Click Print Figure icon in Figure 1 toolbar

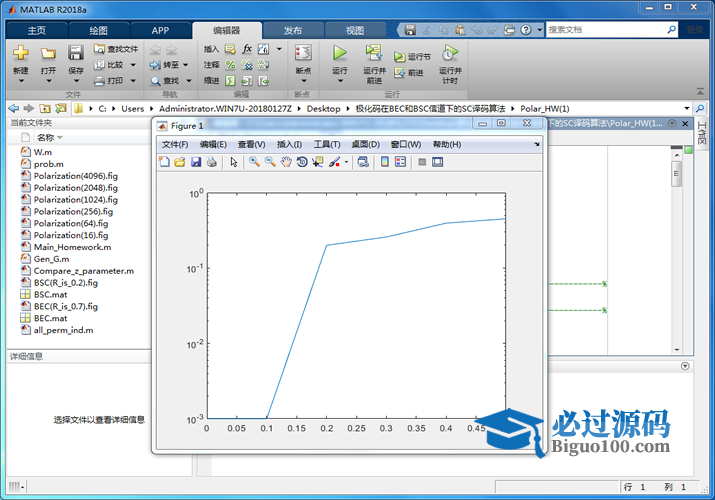click(x=212, y=162)
